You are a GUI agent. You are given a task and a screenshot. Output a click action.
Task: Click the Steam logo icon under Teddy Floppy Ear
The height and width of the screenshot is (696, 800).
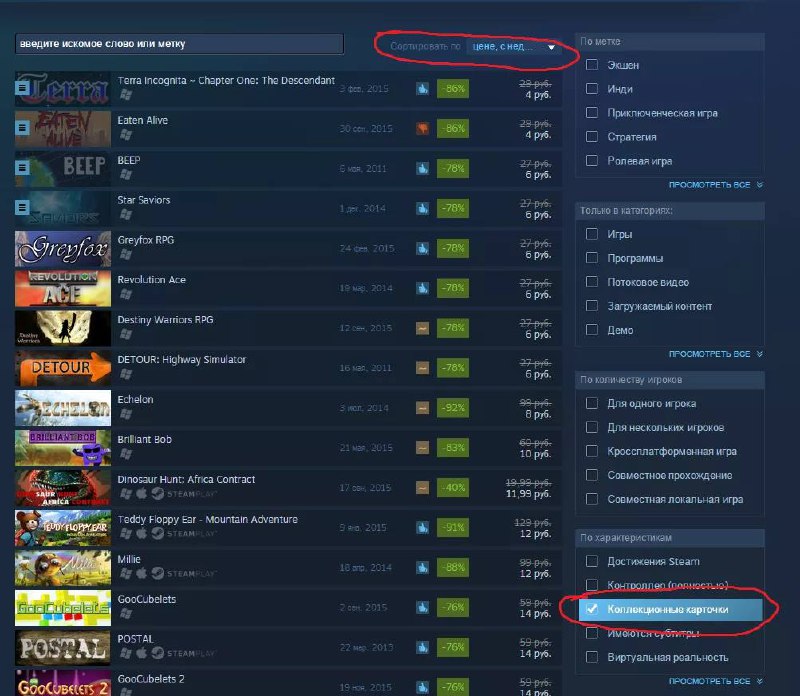(x=158, y=533)
